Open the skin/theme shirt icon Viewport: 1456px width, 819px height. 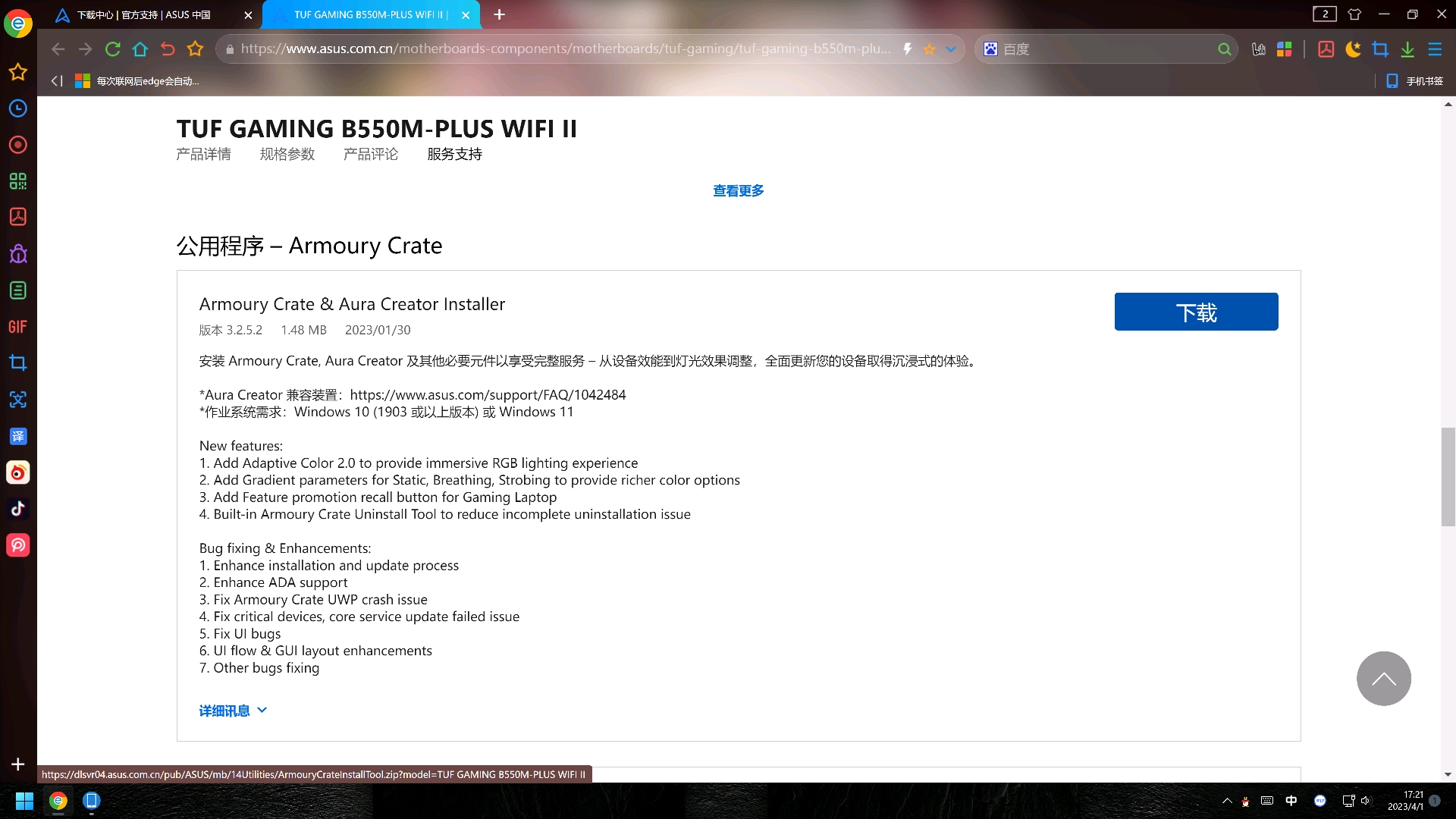tap(1354, 14)
